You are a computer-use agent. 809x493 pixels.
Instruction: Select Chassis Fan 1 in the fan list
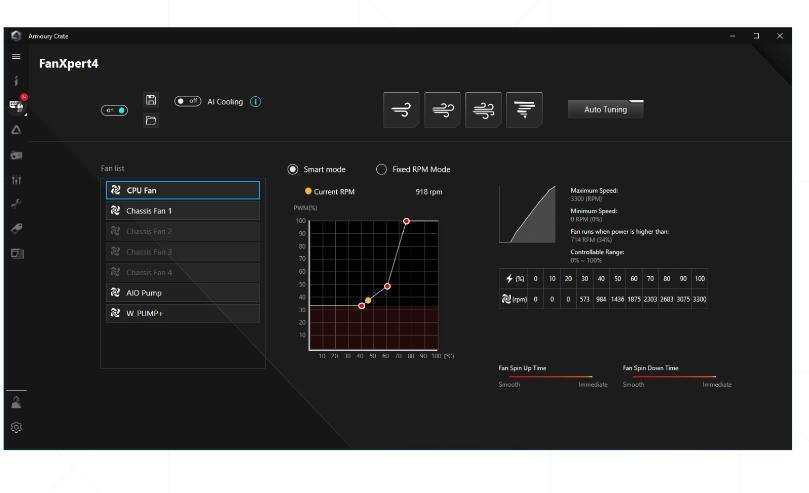(183, 210)
